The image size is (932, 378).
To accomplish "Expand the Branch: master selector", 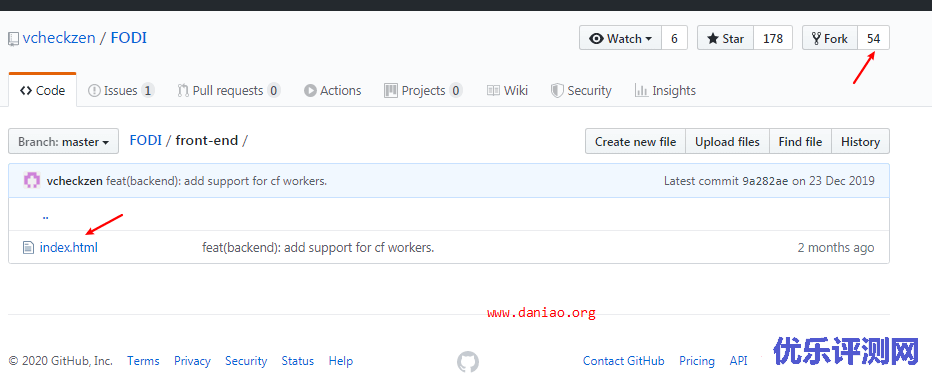I will coord(64,141).
